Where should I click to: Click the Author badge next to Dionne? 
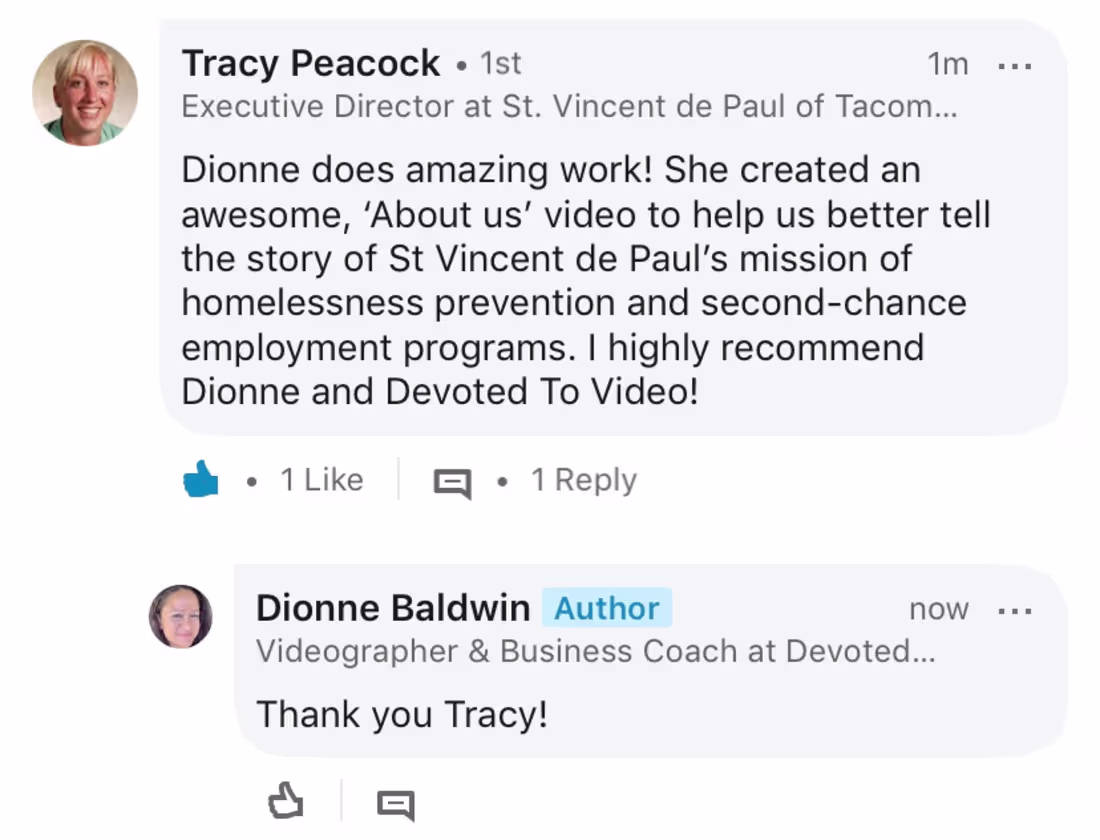click(x=607, y=608)
